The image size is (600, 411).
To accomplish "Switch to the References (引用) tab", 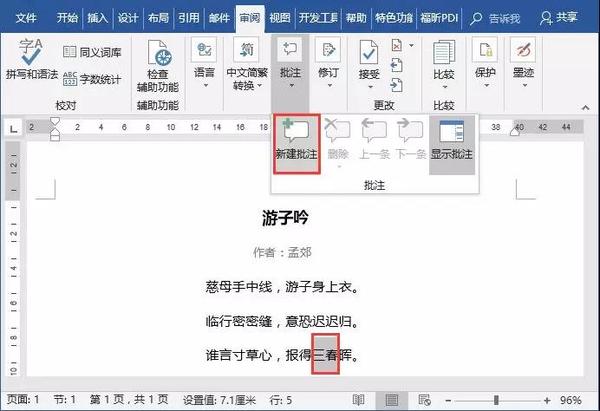I will [188, 18].
